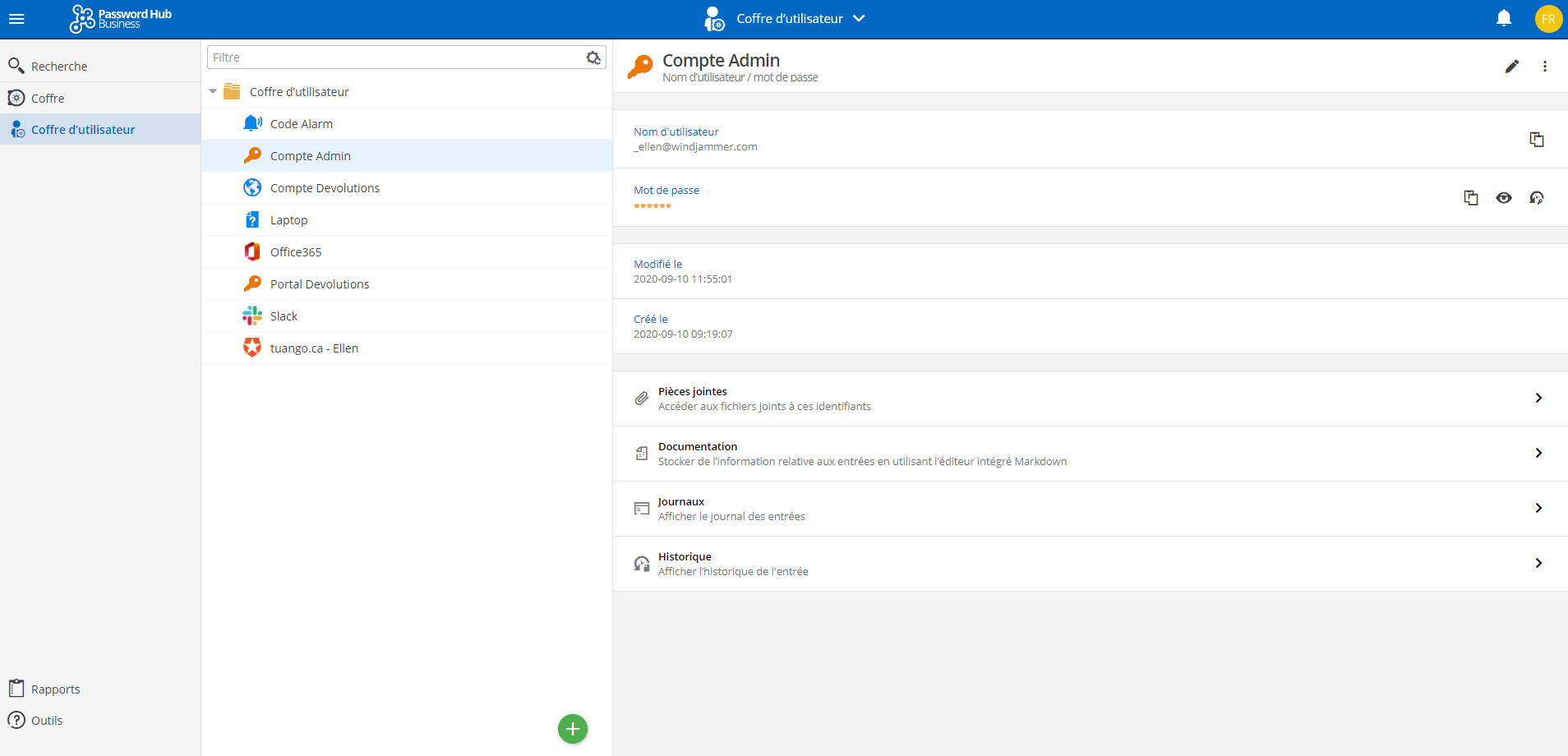The height and width of the screenshot is (756, 1568).
Task: Click the pencil edit icon
Action: 1512,67
